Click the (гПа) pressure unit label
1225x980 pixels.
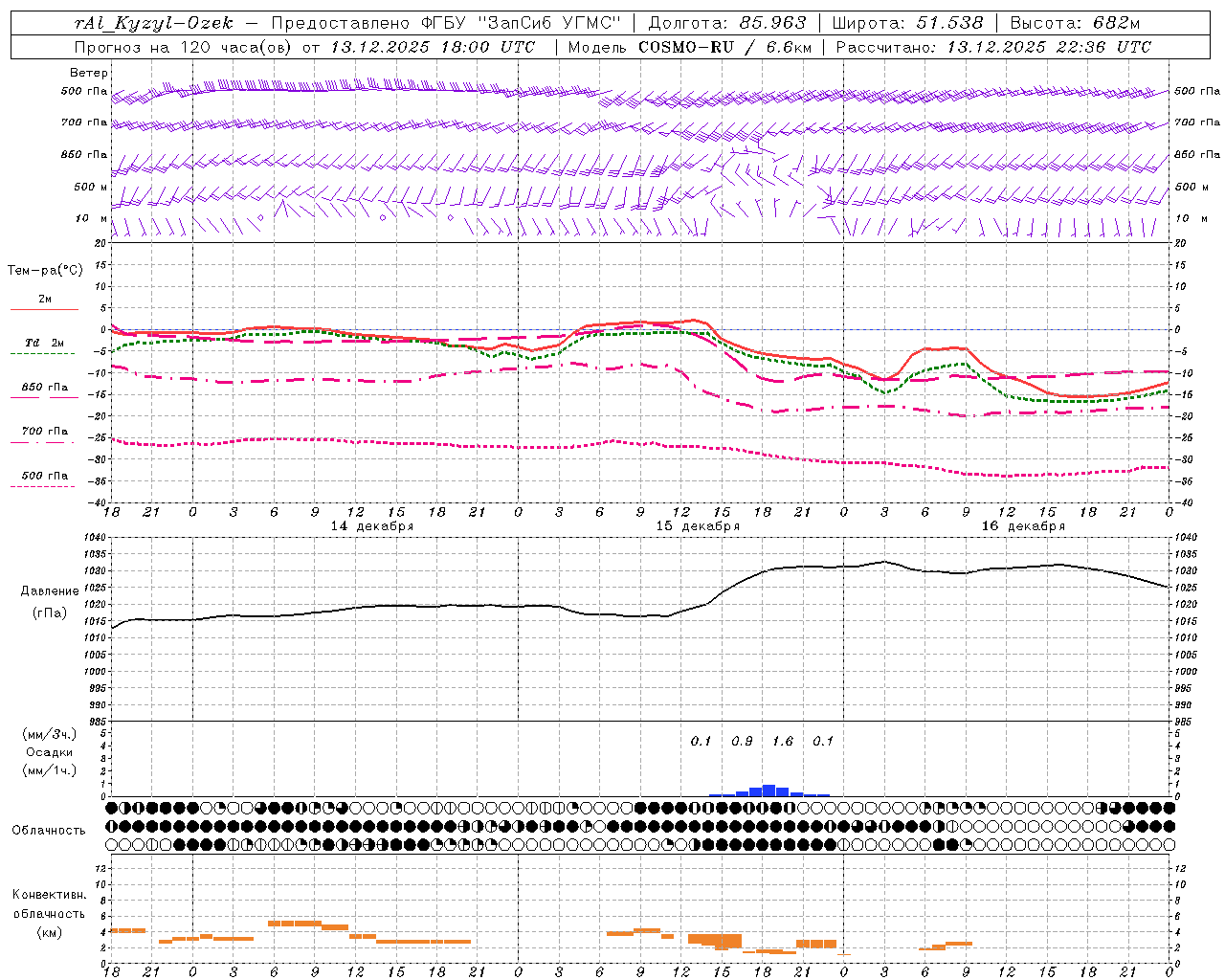click(50, 613)
